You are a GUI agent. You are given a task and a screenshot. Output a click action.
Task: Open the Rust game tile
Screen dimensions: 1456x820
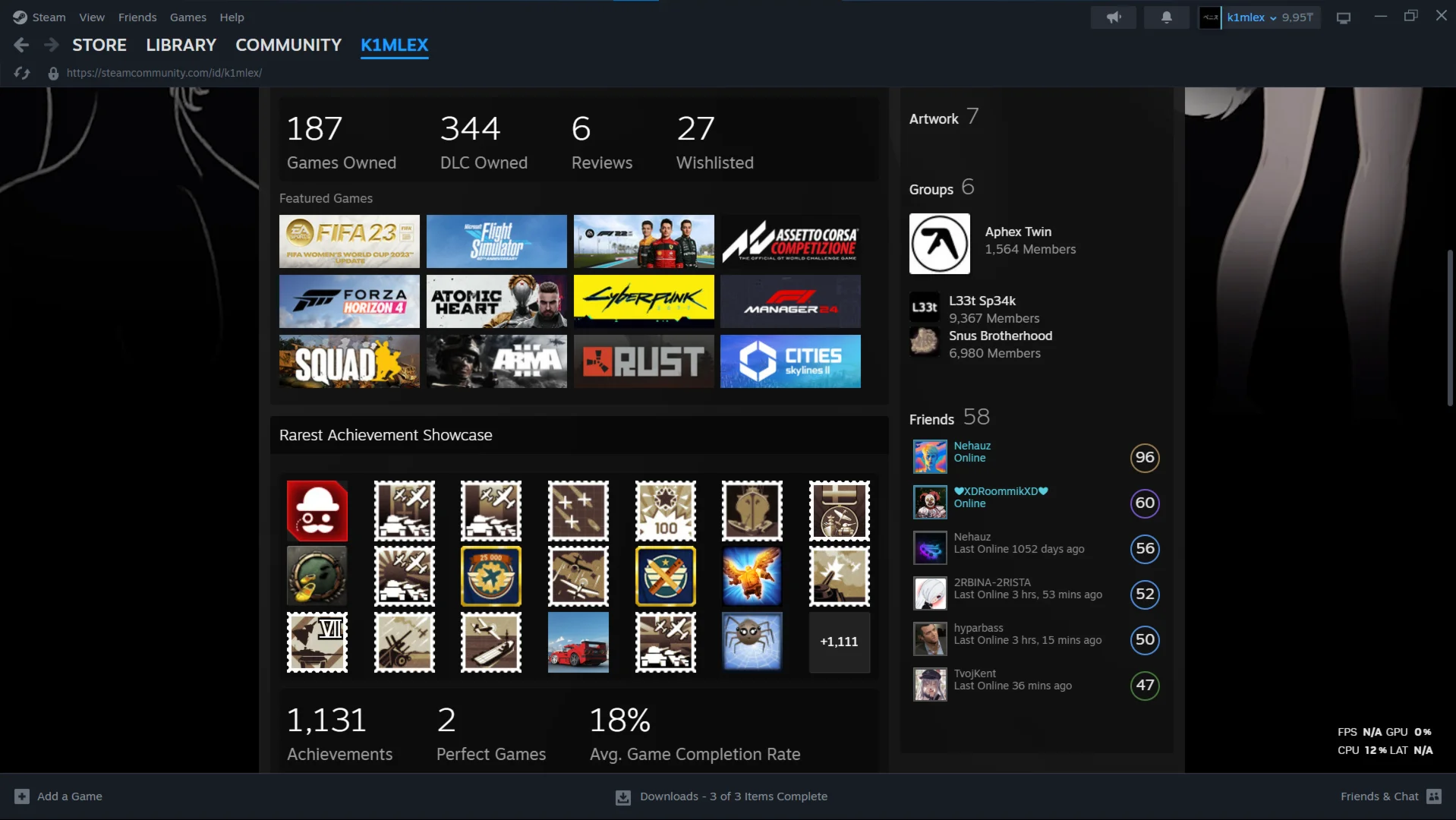tap(644, 361)
